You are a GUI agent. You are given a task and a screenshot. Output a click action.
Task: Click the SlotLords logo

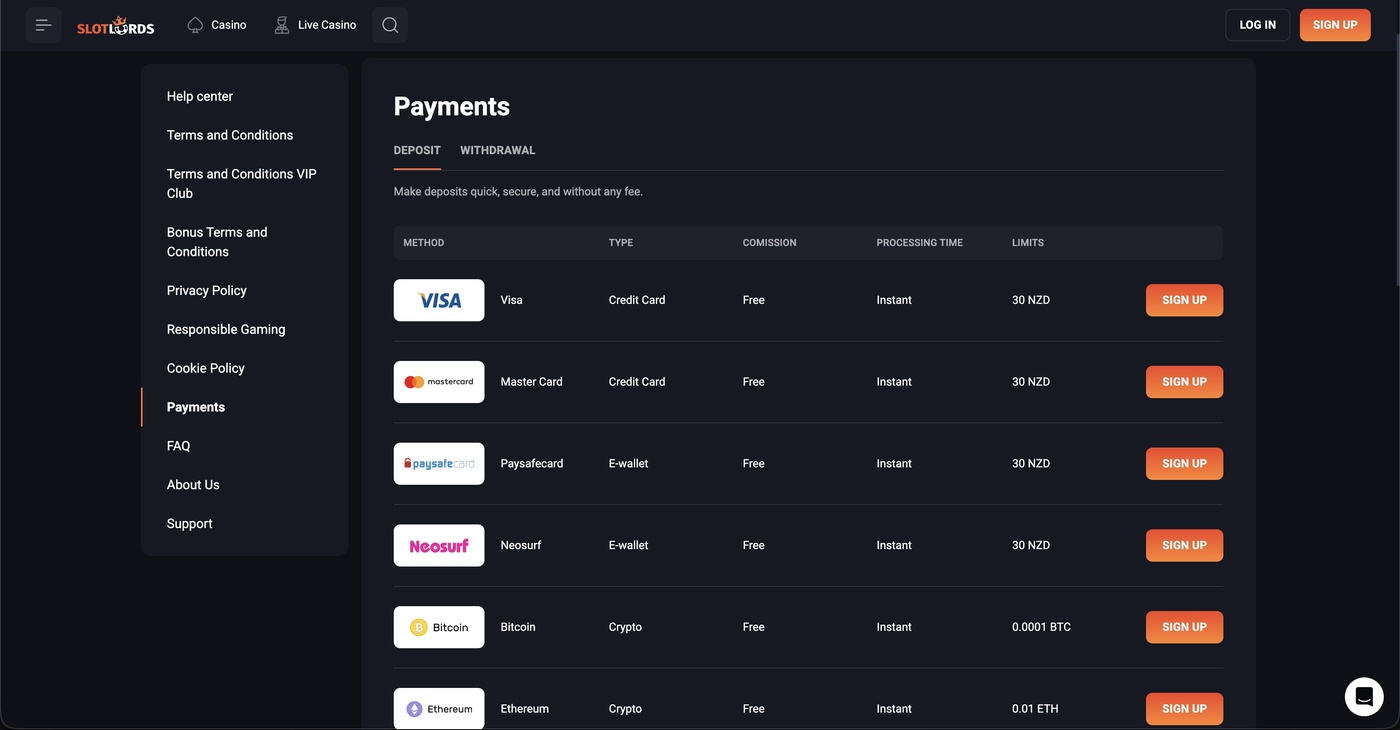point(116,25)
